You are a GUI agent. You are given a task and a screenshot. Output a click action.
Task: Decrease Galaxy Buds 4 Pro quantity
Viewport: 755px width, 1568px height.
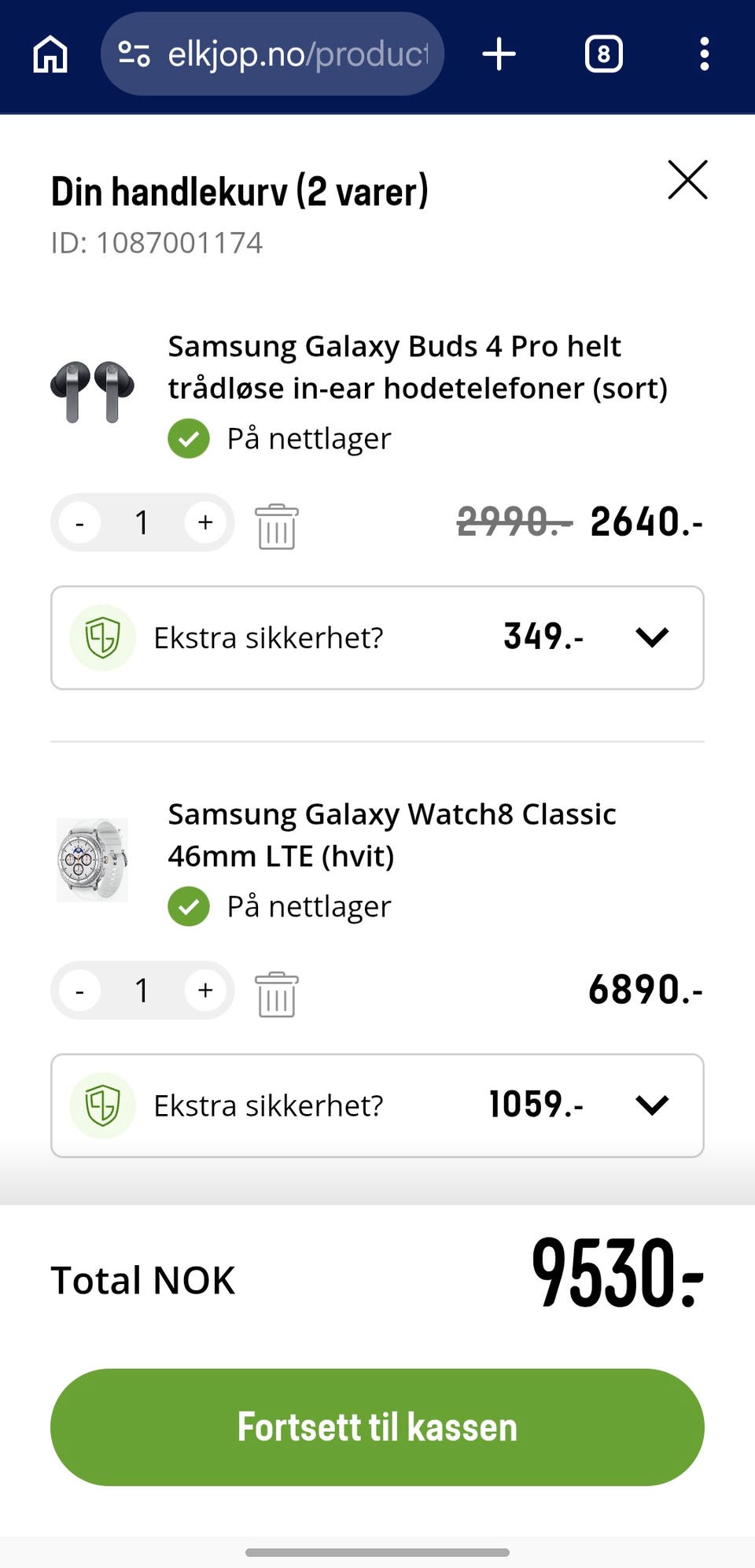point(79,522)
